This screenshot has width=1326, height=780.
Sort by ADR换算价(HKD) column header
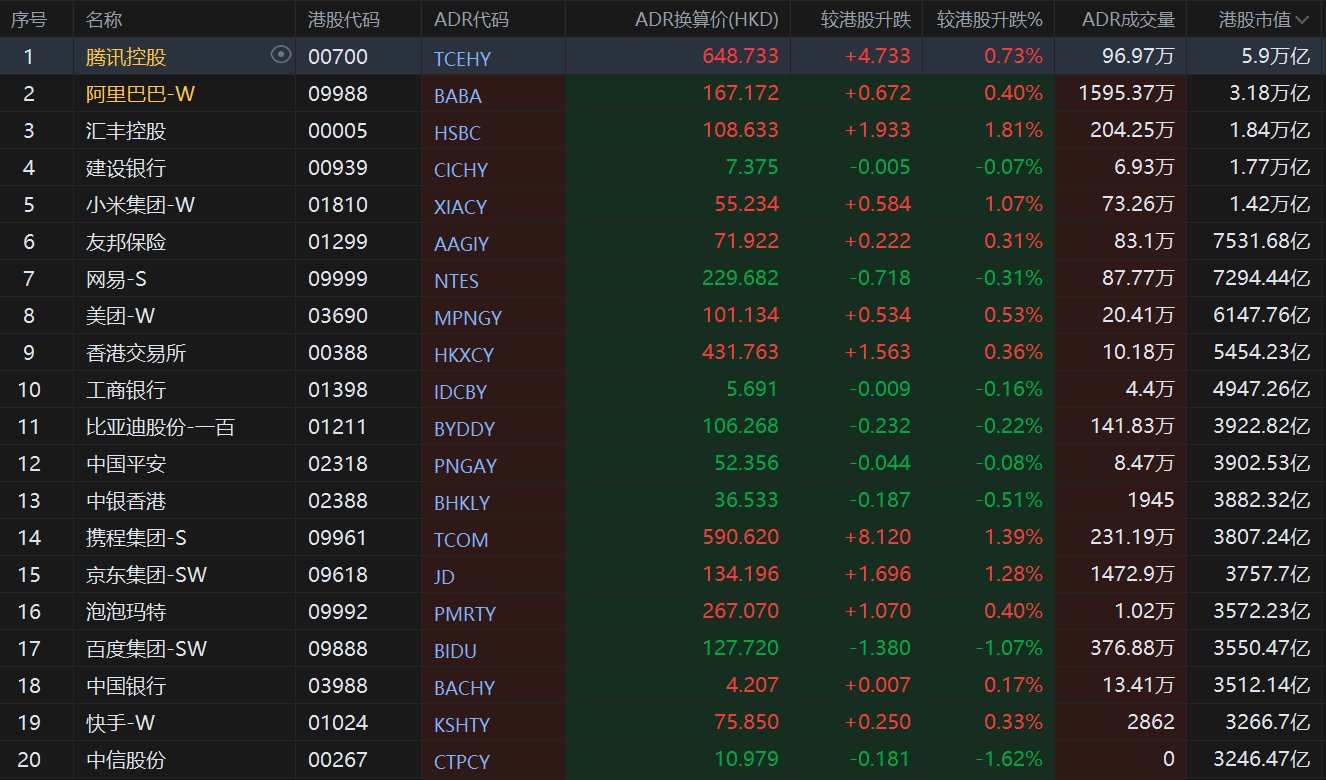706,19
